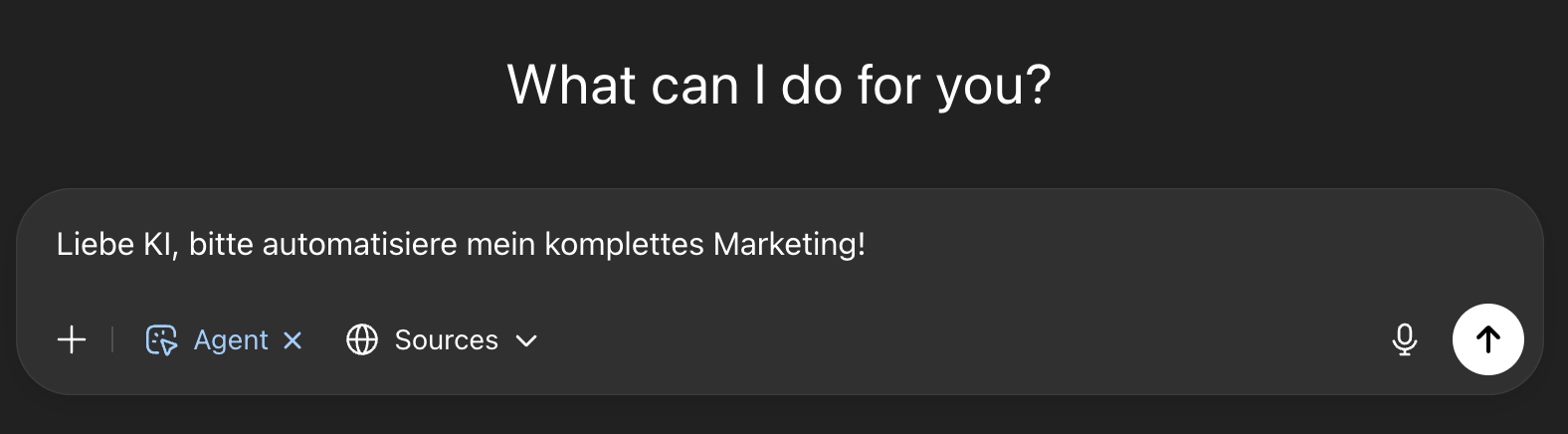This screenshot has height=434, width=1568.
Task: Send the prompt with the up-arrow button
Action: point(1488,339)
